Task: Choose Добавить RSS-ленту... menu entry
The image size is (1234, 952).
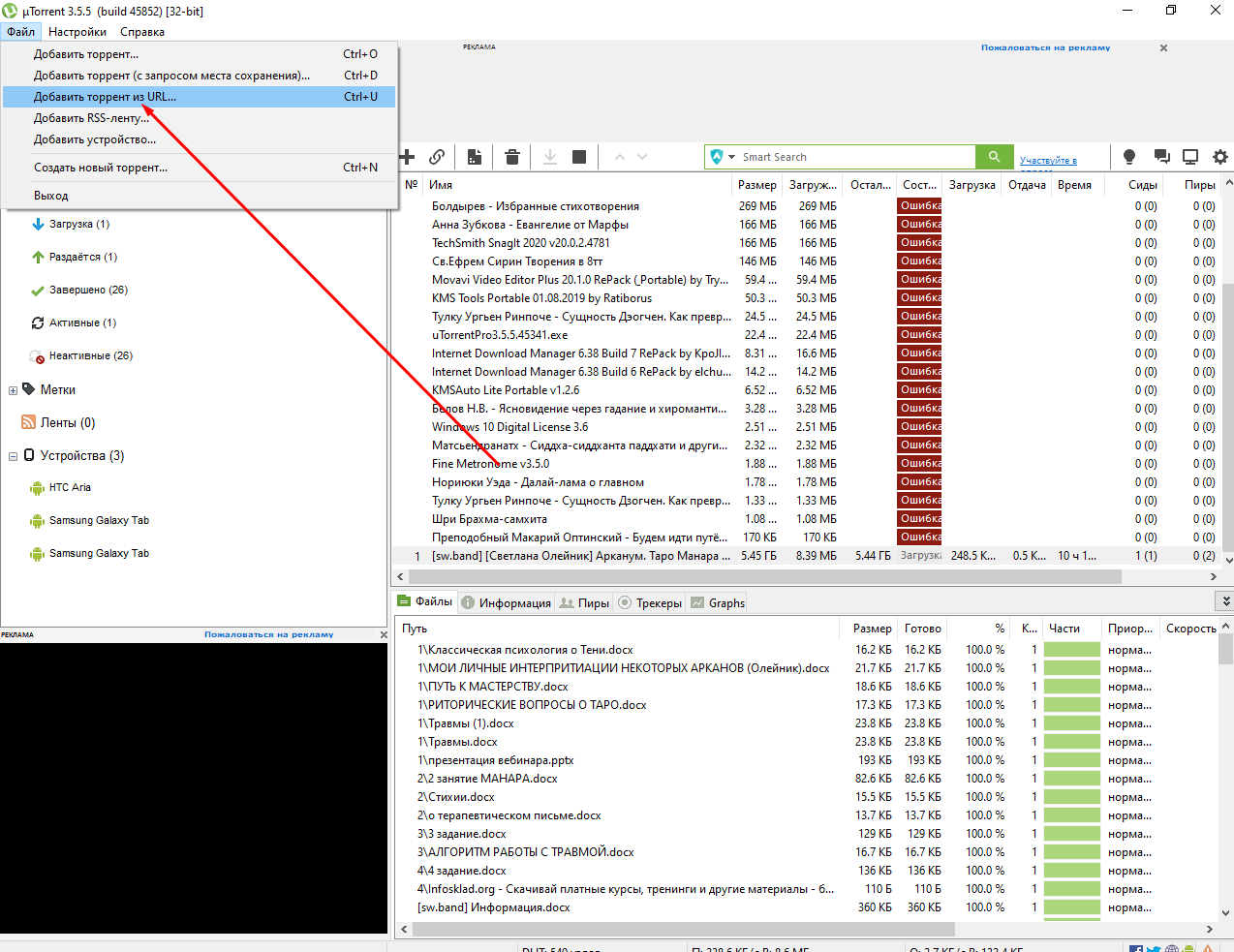Action: click(x=199, y=118)
